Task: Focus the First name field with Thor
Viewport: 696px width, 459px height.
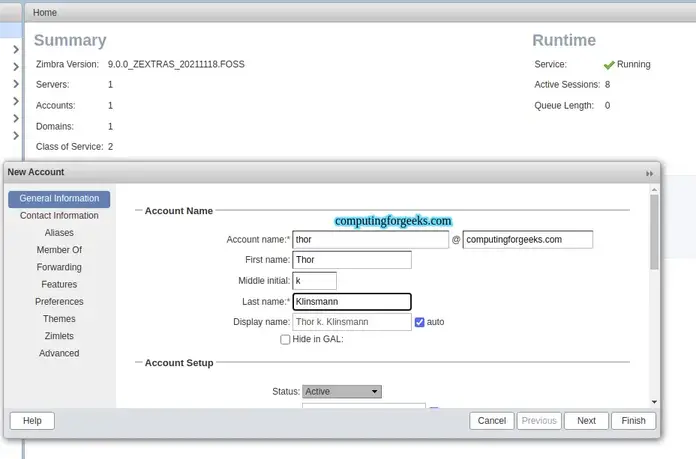Action: point(352,260)
